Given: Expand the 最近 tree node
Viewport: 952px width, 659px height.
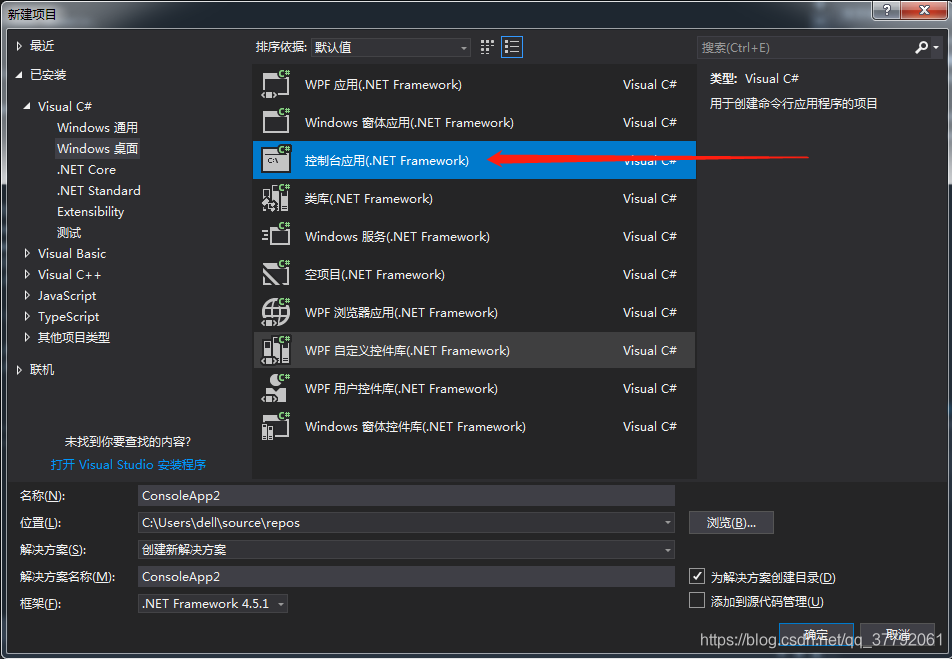Looking at the screenshot, I should 19,46.
